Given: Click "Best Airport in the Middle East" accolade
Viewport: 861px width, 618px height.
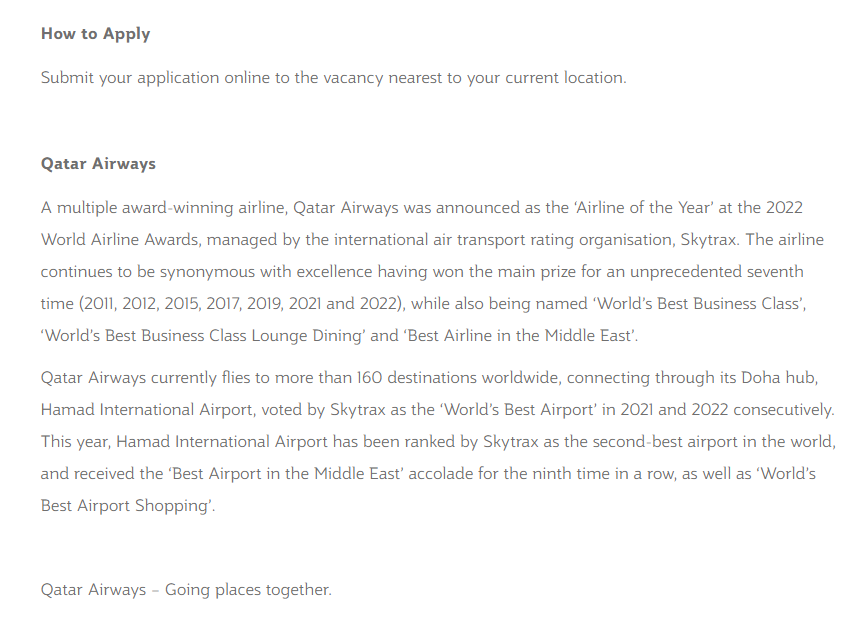Looking at the screenshot, I should coord(286,474).
